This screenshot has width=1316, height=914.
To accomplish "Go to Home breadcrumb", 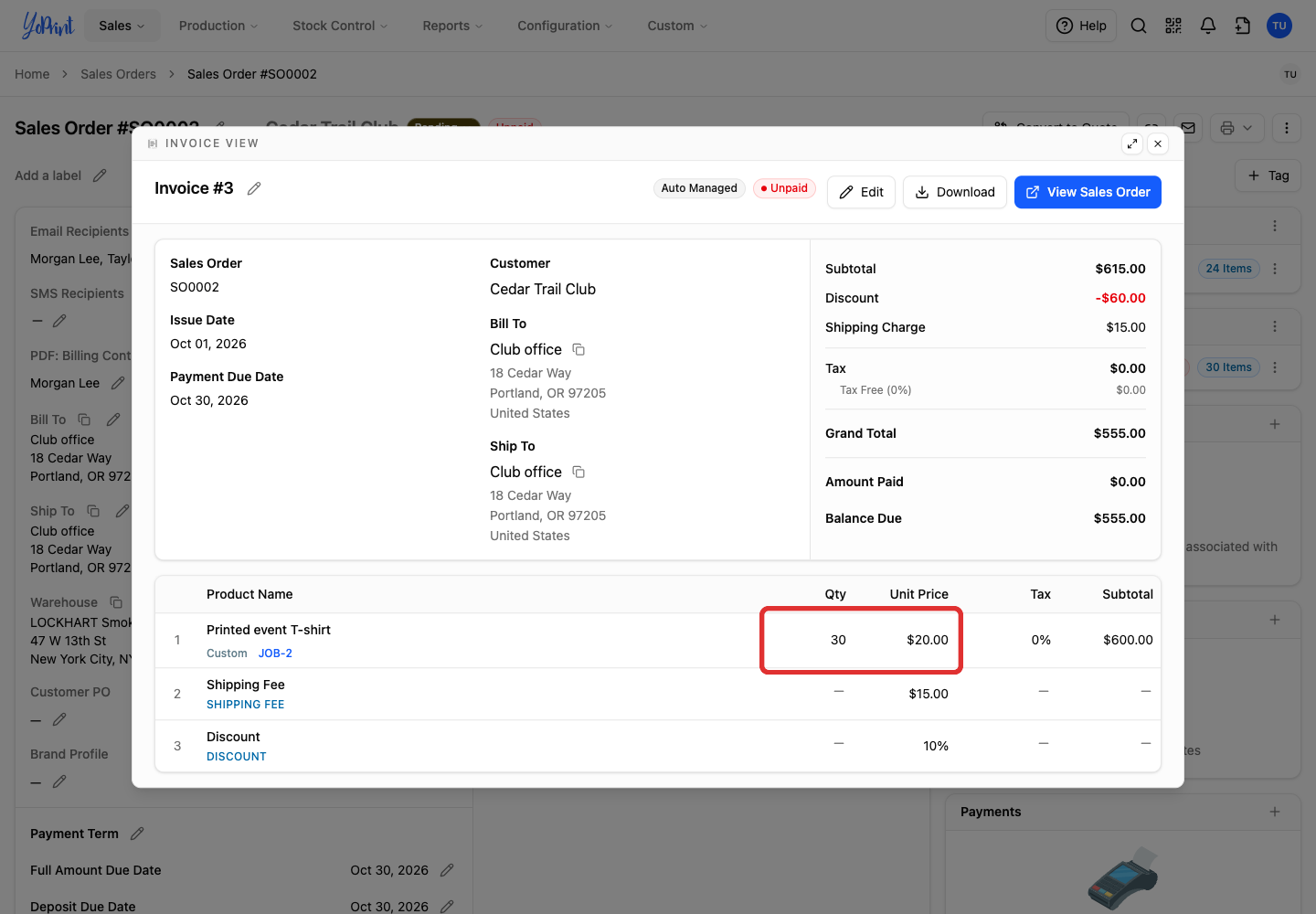I will (x=32, y=74).
